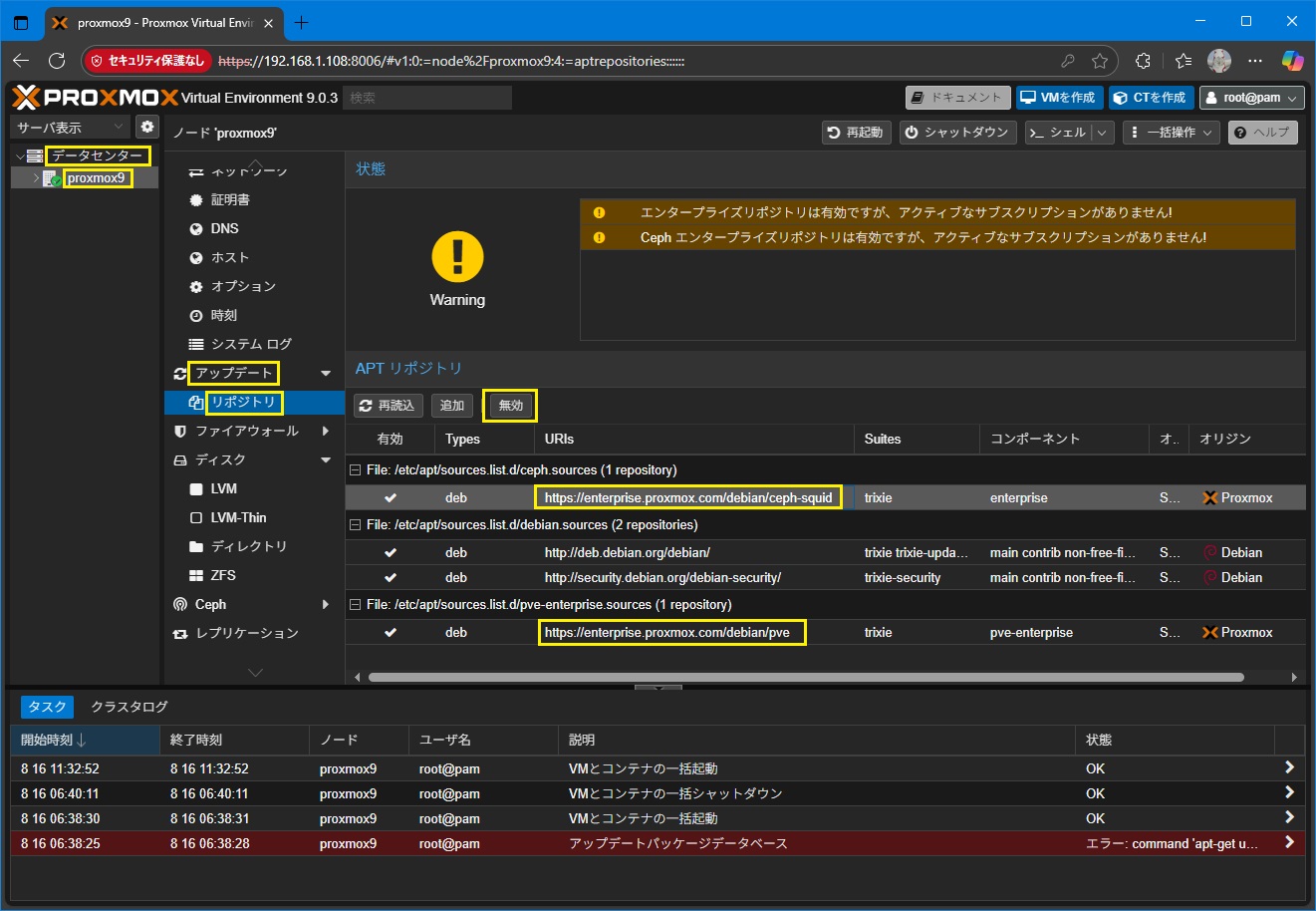Screen dimensions: 1316x911
Task: Open favorites list icon
Action: 1183,61
